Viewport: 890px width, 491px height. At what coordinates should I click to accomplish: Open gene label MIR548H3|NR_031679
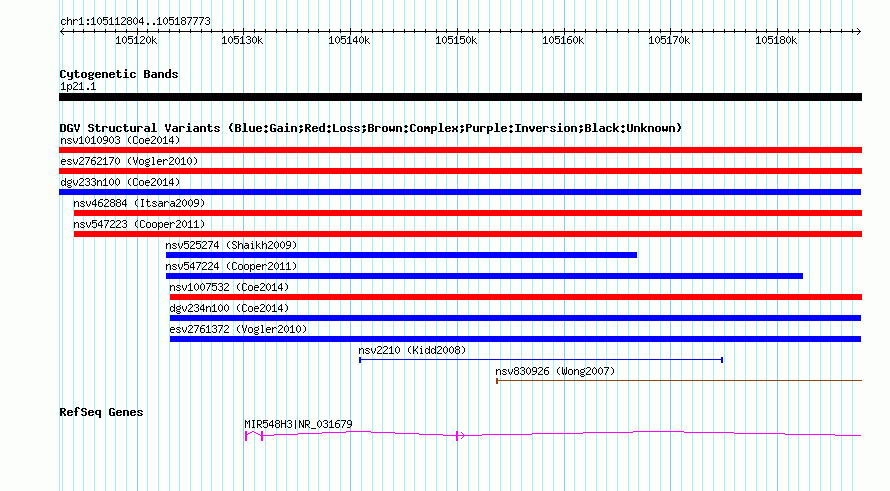pyautogui.click(x=298, y=424)
